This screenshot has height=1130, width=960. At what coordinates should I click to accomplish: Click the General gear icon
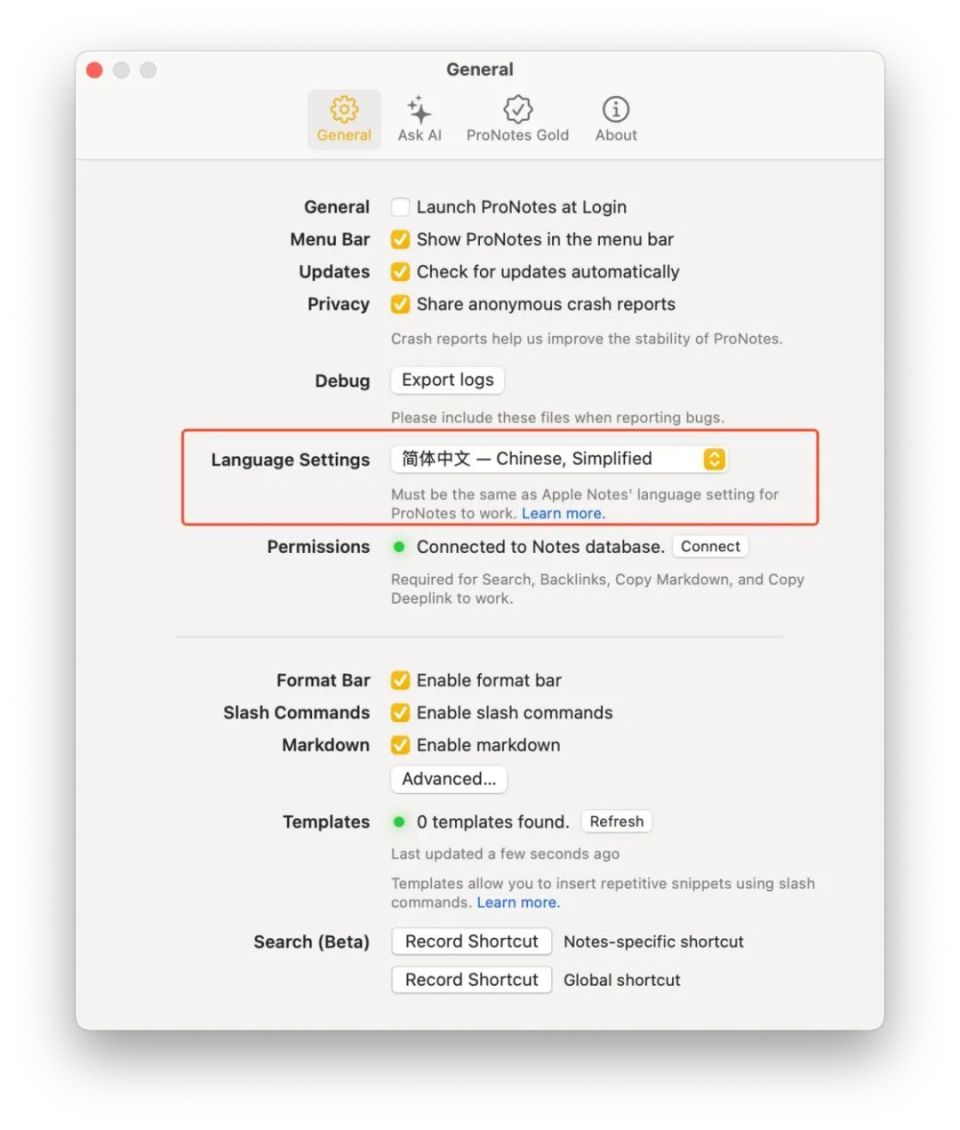click(x=344, y=109)
